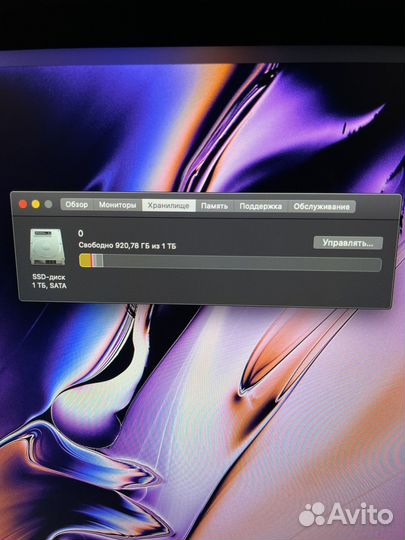
Task: Click the Управлять... button
Action: pos(348,243)
